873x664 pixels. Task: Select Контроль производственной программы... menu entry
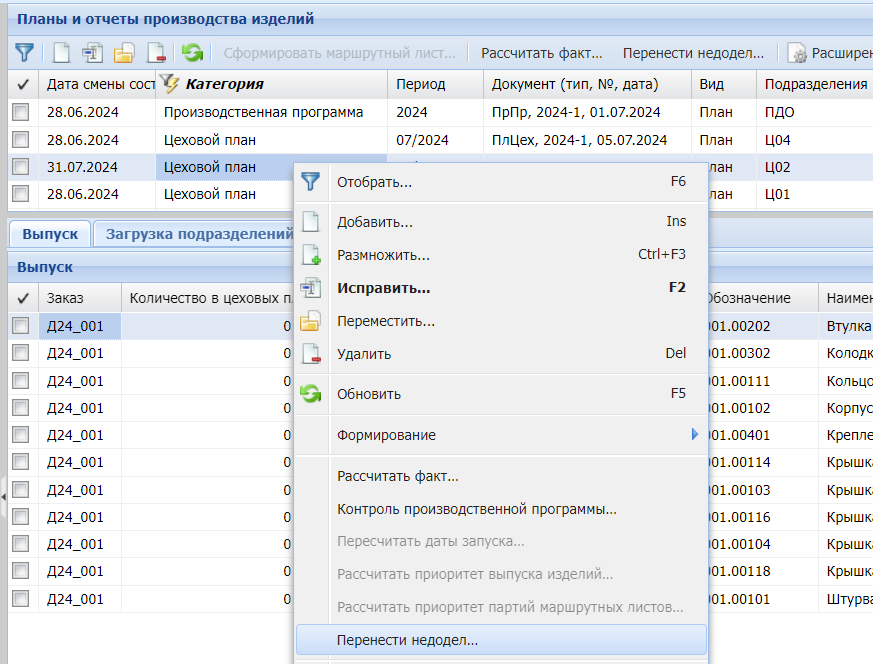[476, 509]
